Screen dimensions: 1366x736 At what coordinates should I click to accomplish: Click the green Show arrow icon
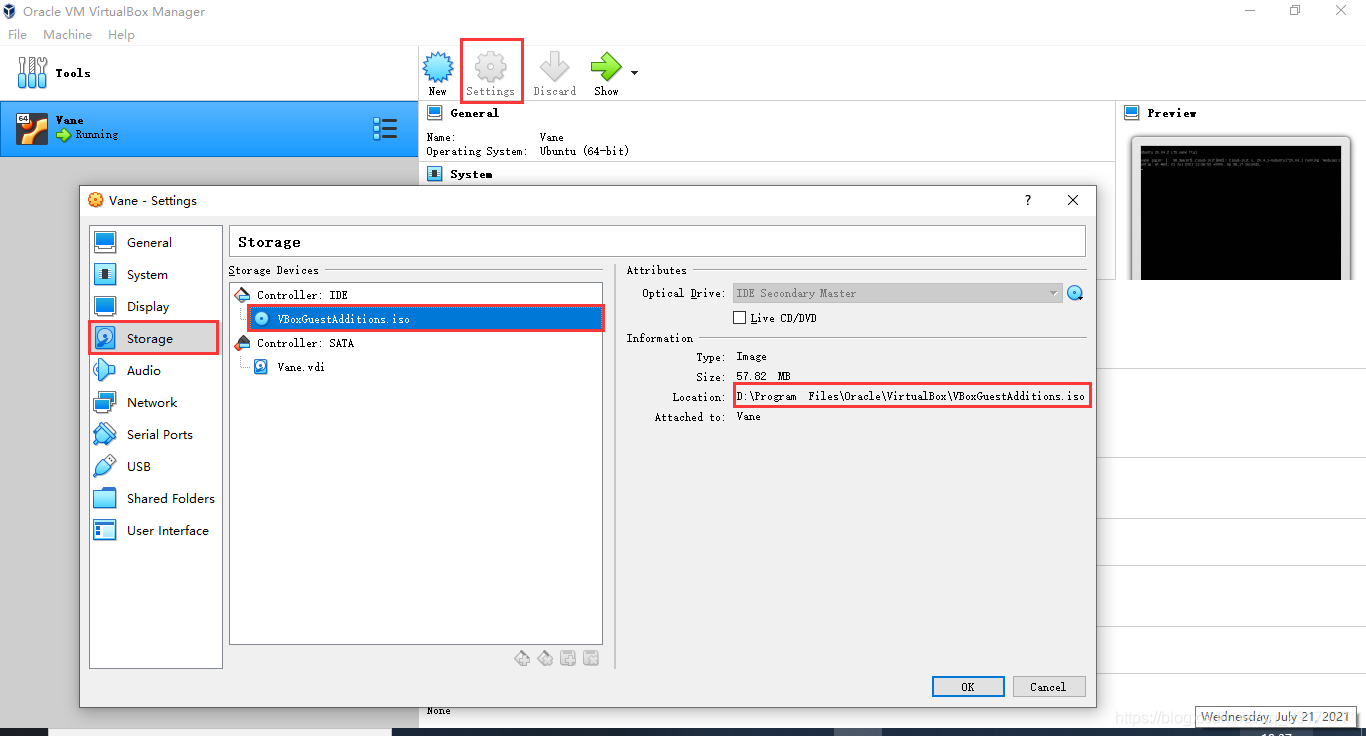pos(605,67)
